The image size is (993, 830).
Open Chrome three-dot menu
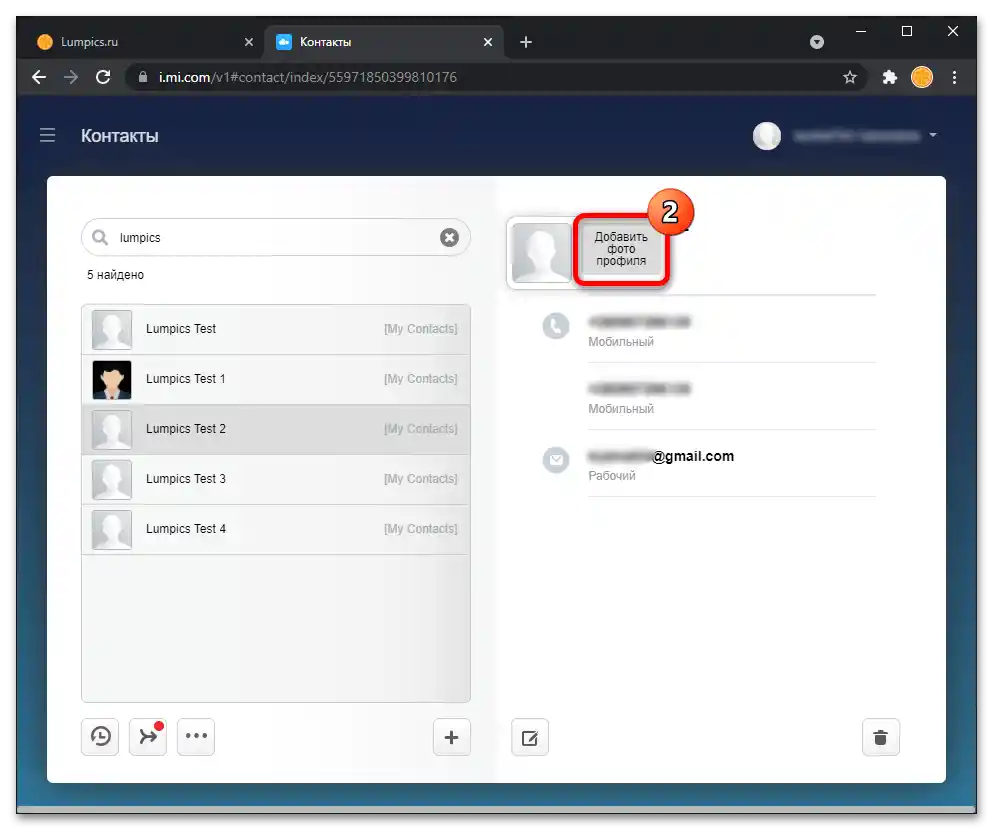coord(954,77)
